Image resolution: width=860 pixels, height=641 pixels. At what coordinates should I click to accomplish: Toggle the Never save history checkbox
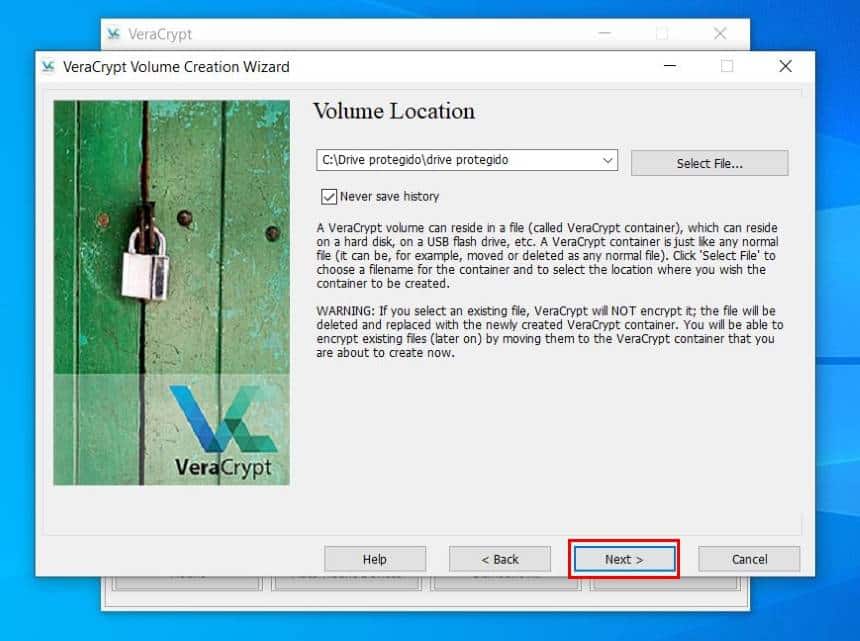click(329, 196)
